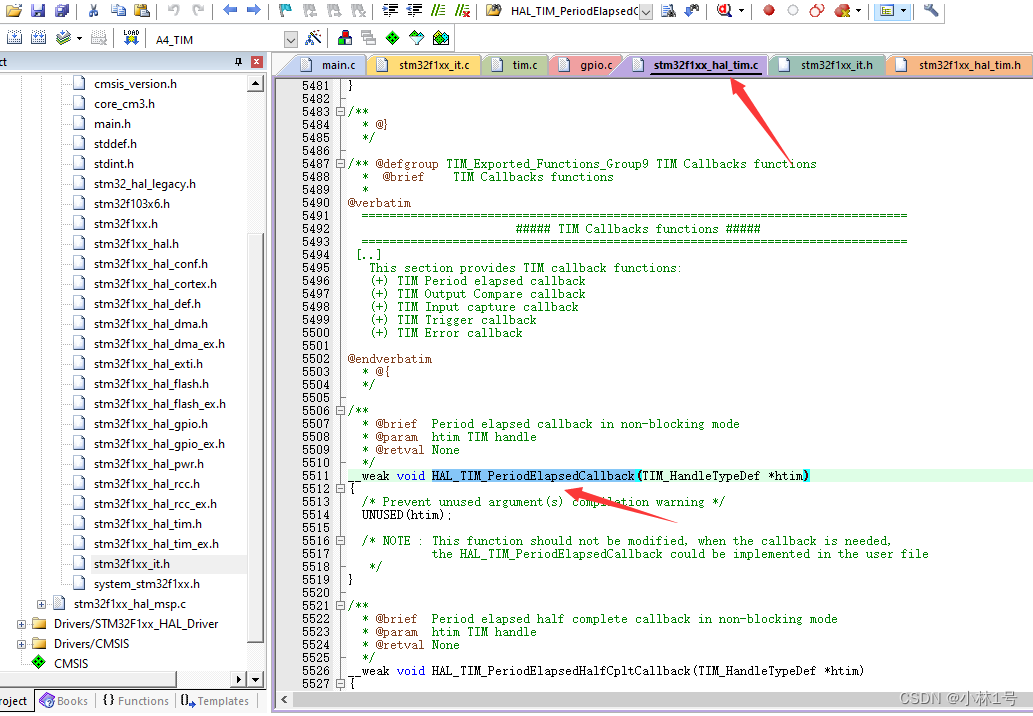Start the debug session

click(724, 11)
